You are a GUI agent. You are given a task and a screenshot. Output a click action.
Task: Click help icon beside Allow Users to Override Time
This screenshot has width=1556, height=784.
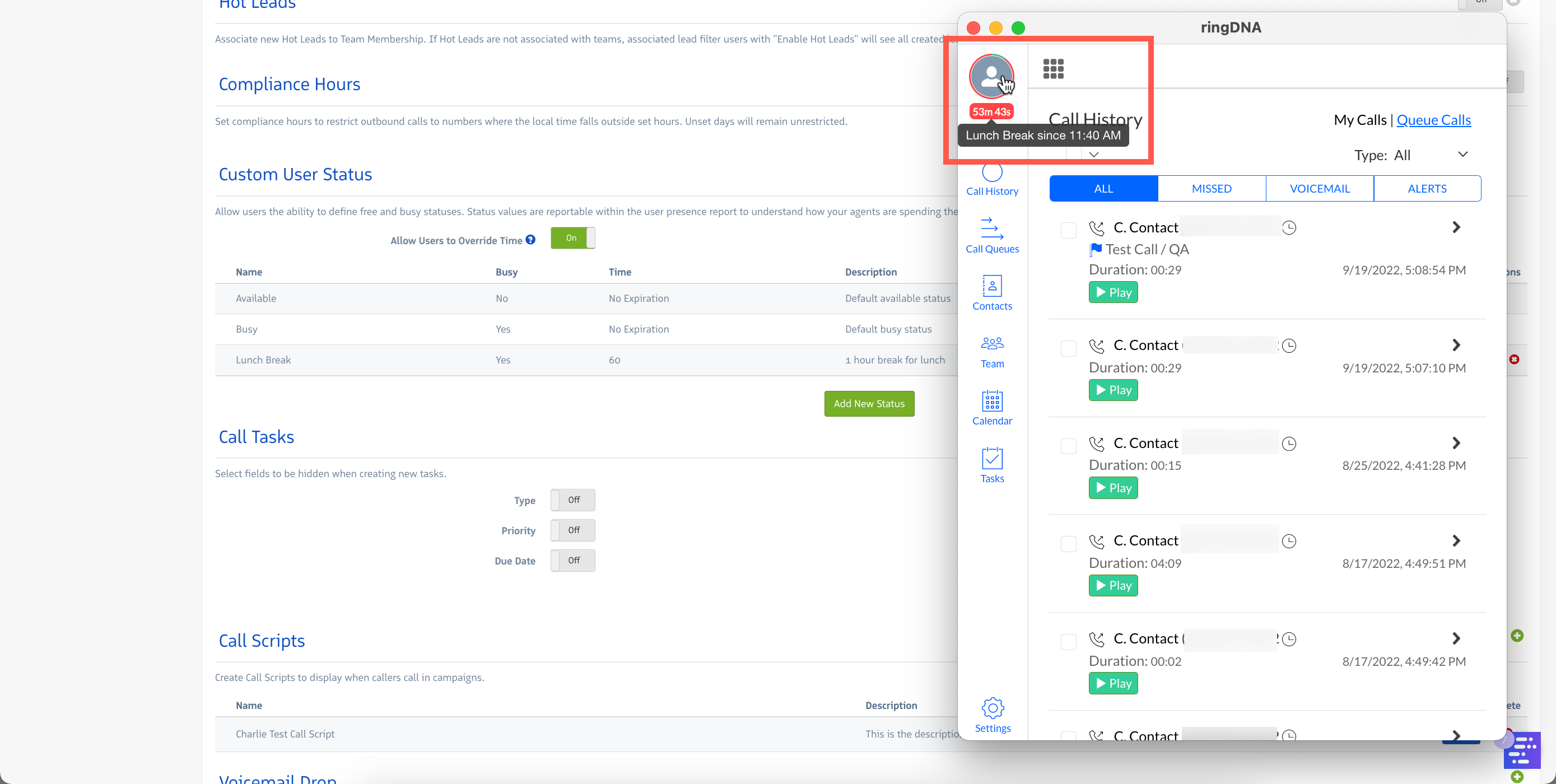coord(530,240)
